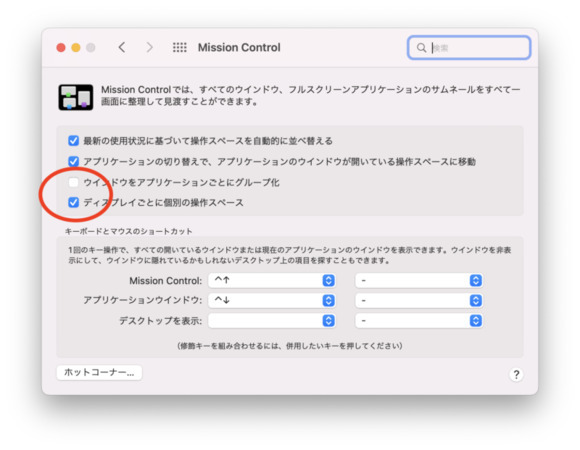Screen dimensions: 580x450
Task: Toggle アプリケーションの切り替えで操作スペースに移動 checkbox
Action: click(73, 161)
